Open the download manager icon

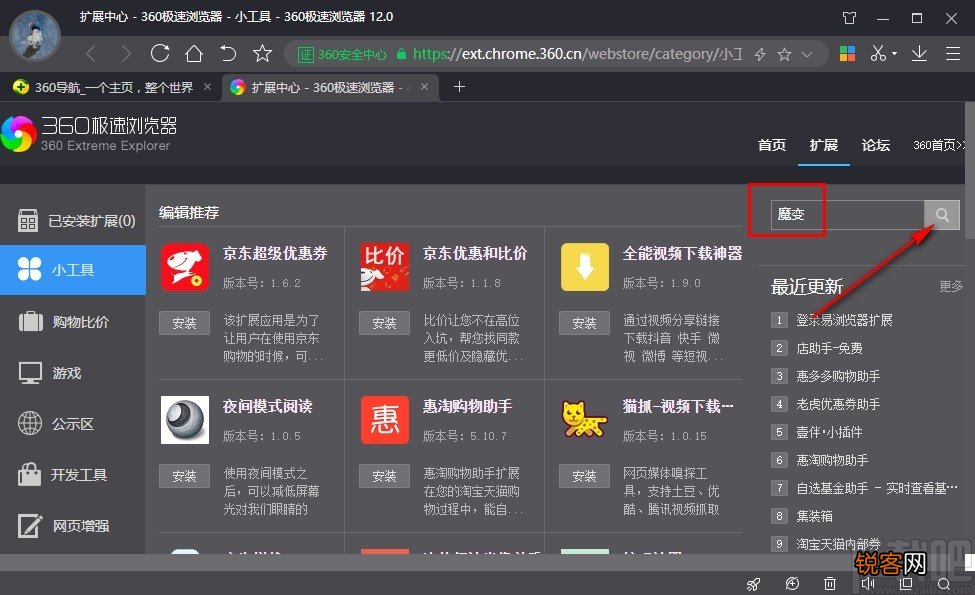920,54
